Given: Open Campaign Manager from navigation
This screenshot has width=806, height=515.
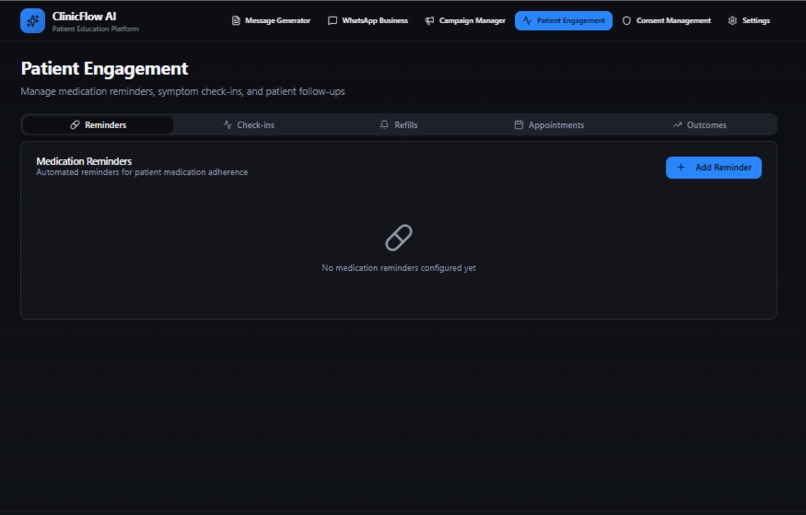Looking at the screenshot, I should pos(465,21).
